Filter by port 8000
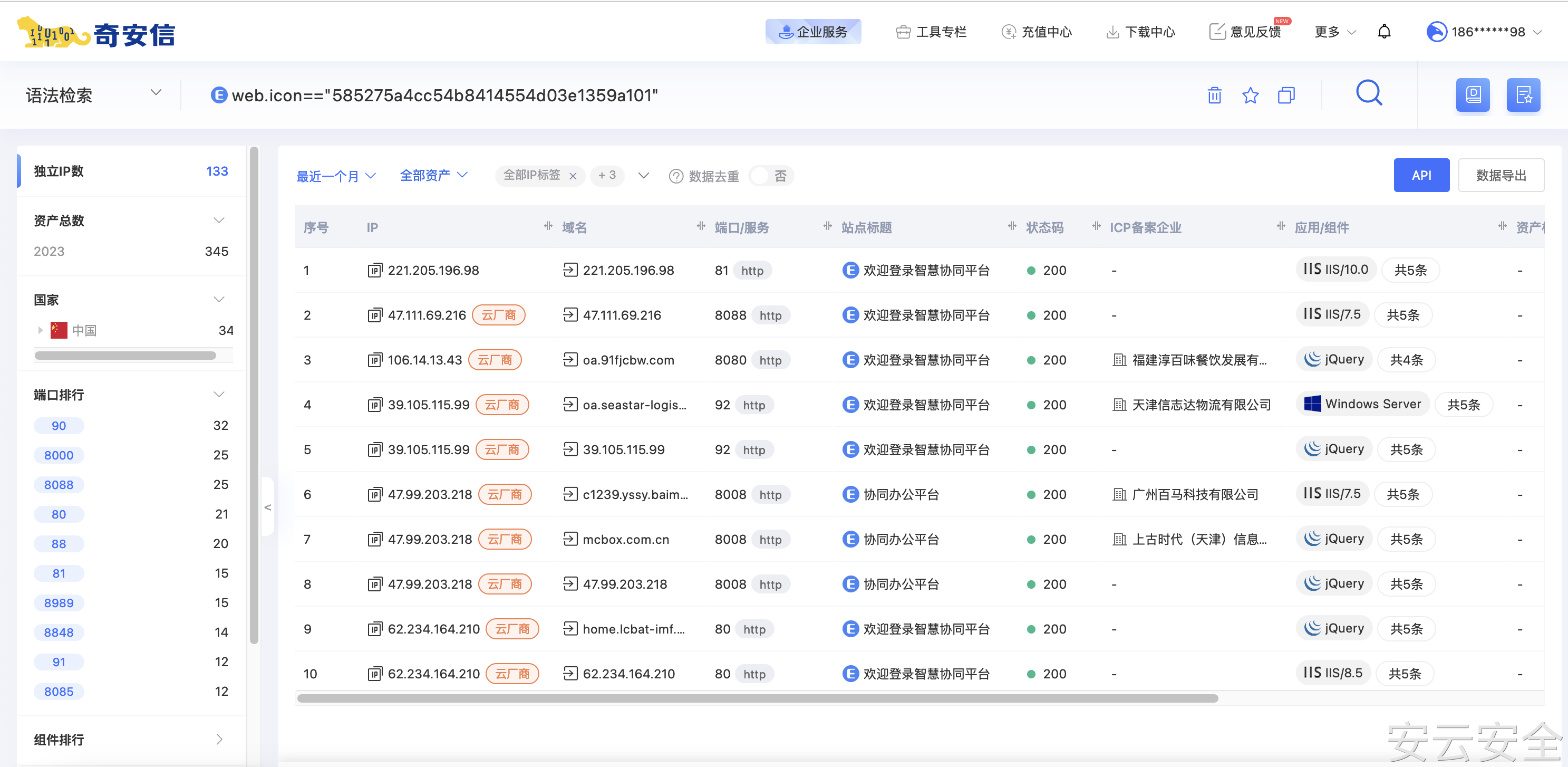The width and height of the screenshot is (1568, 767). coord(59,455)
